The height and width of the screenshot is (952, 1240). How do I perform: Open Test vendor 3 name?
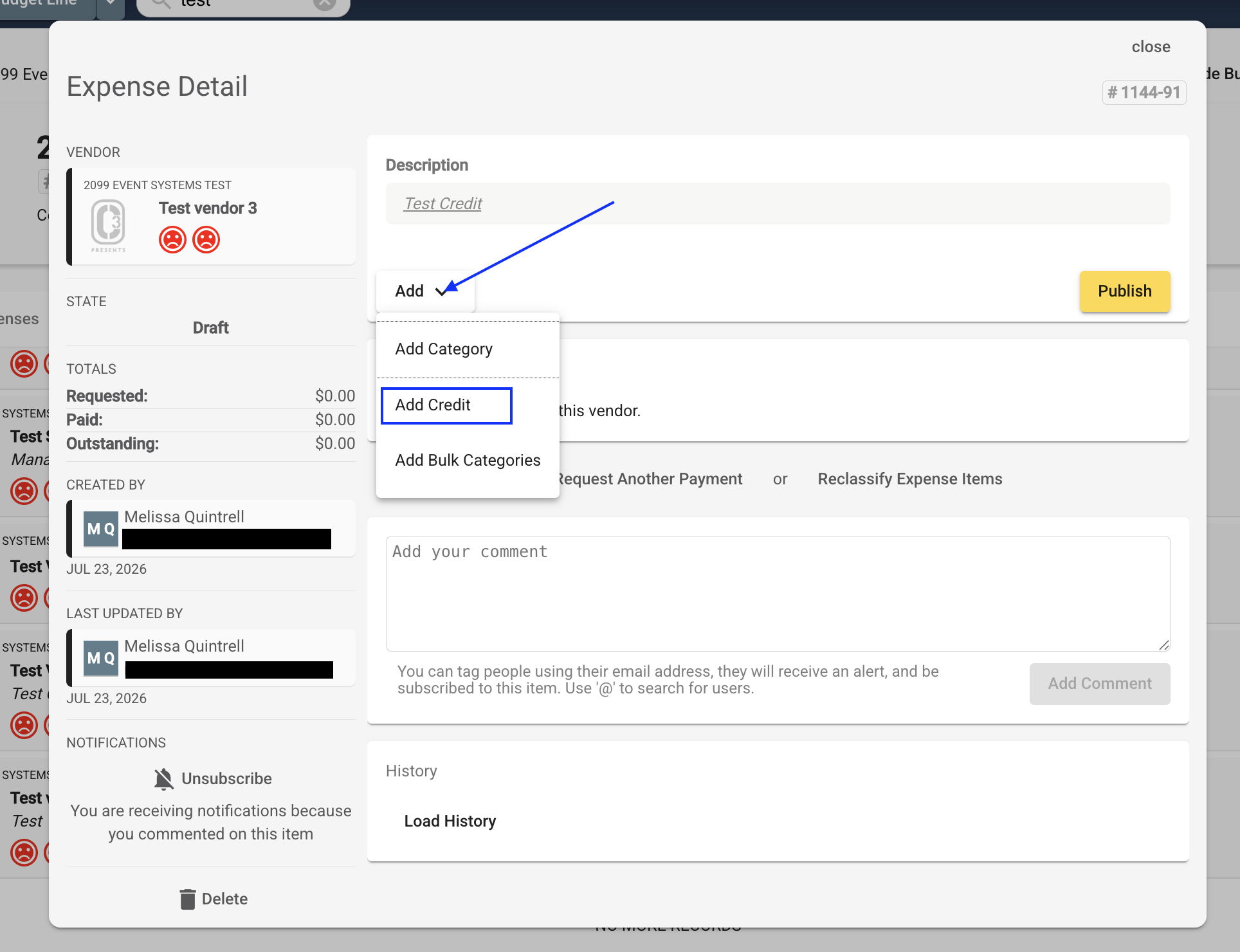click(x=208, y=208)
